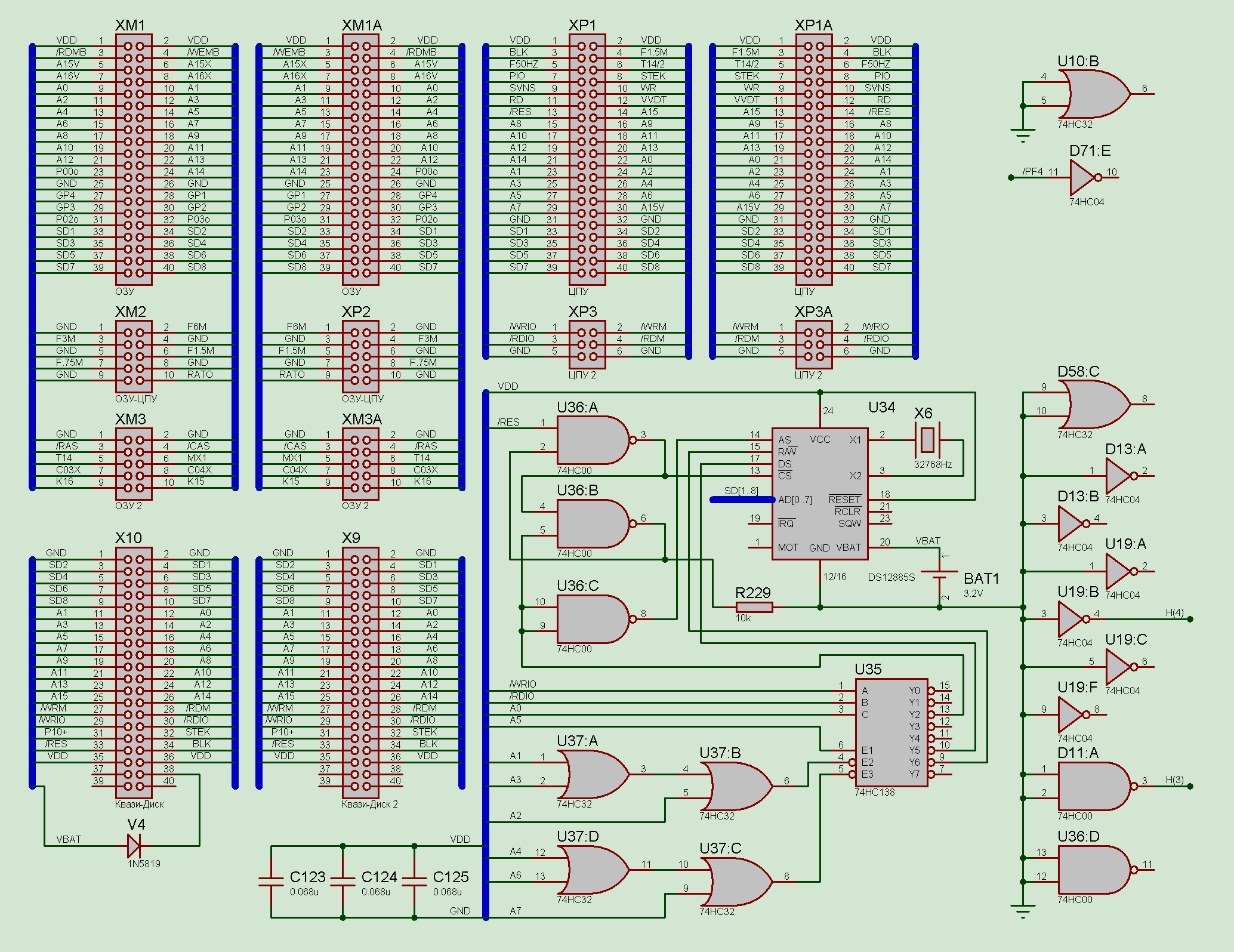This screenshot has height=952, width=1234.
Task: Select the H(4) output terminal
Action: [x=1190, y=619]
